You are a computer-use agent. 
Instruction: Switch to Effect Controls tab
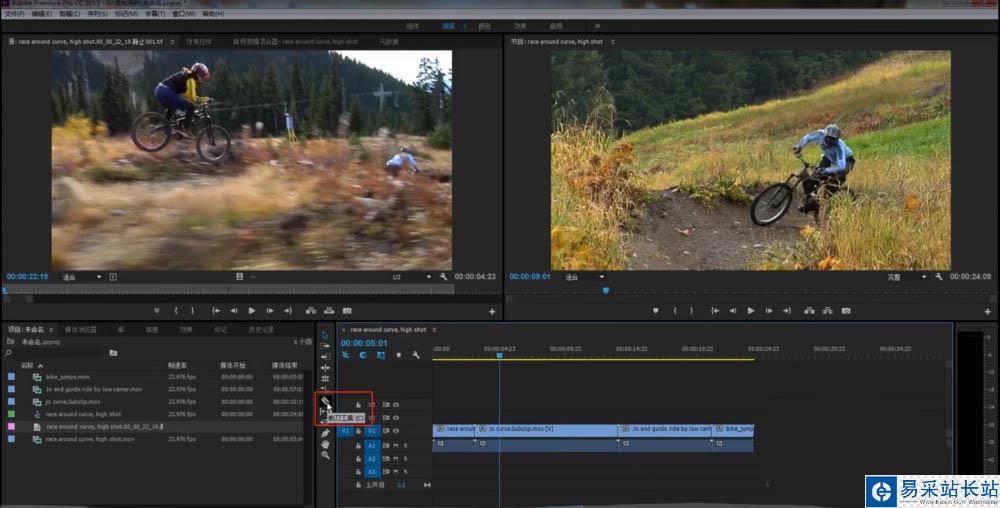pyautogui.click(x=199, y=41)
